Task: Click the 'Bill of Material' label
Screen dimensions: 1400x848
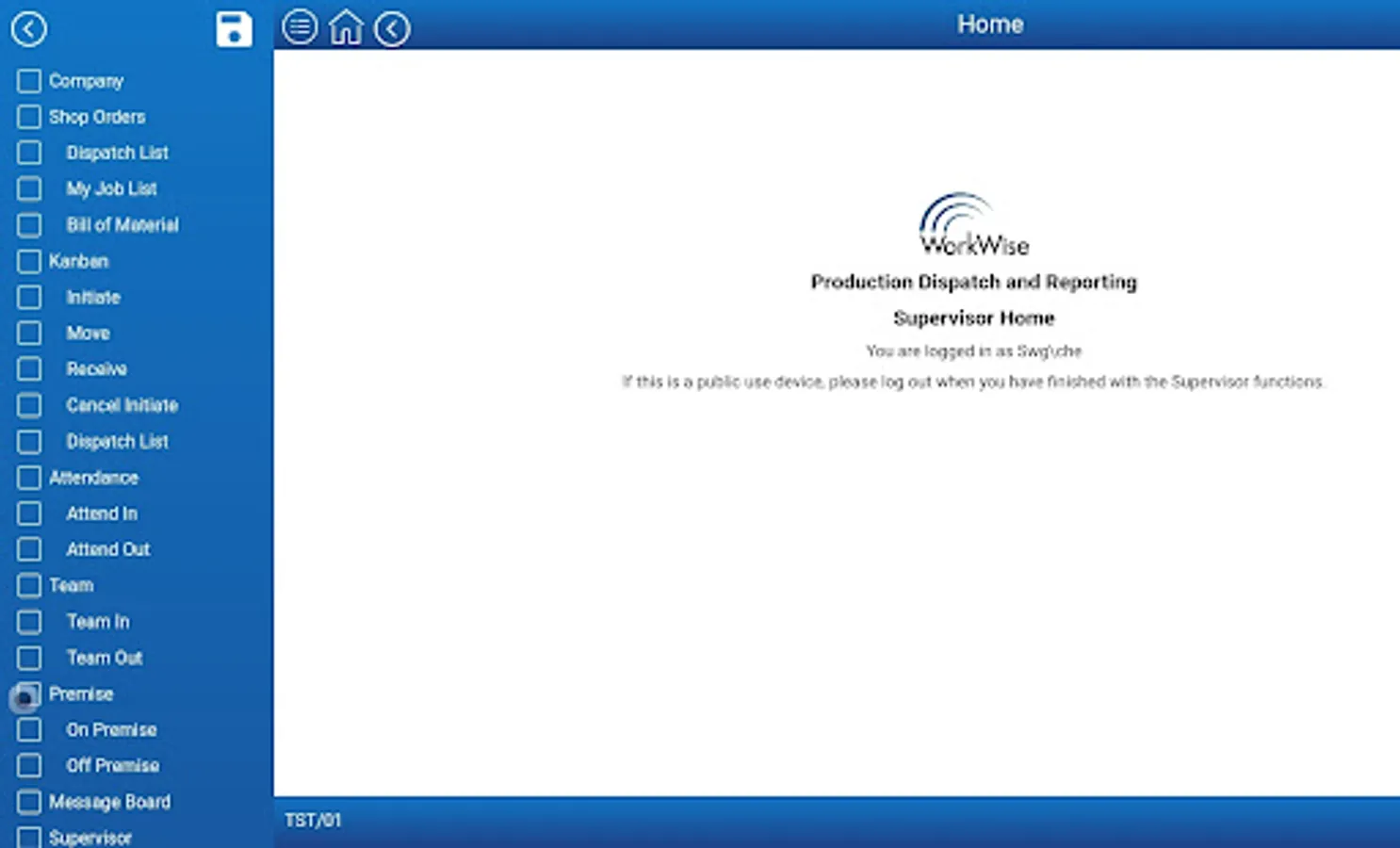Action: click(122, 225)
